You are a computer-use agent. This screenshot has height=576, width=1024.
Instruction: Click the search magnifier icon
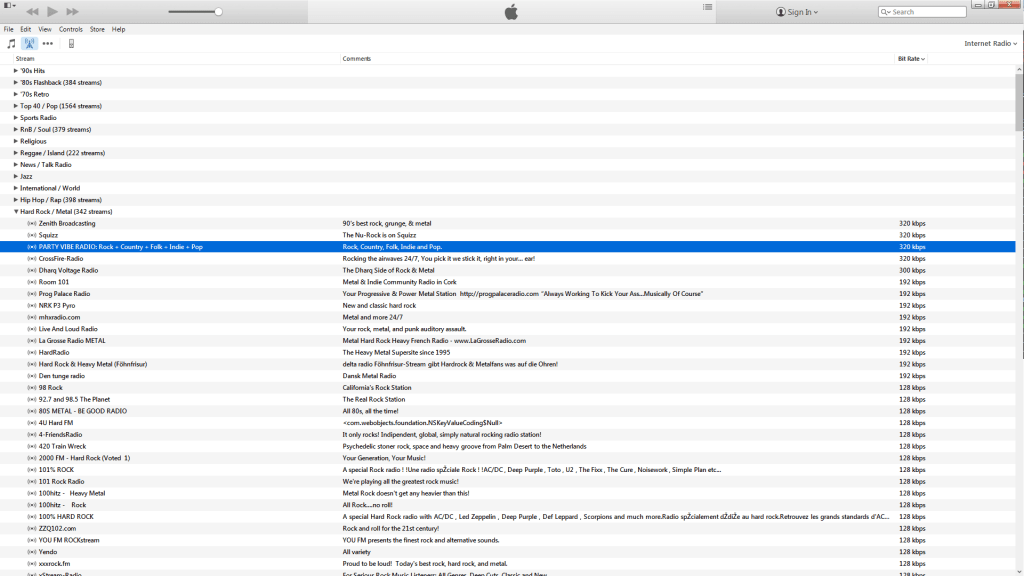[x=885, y=12]
